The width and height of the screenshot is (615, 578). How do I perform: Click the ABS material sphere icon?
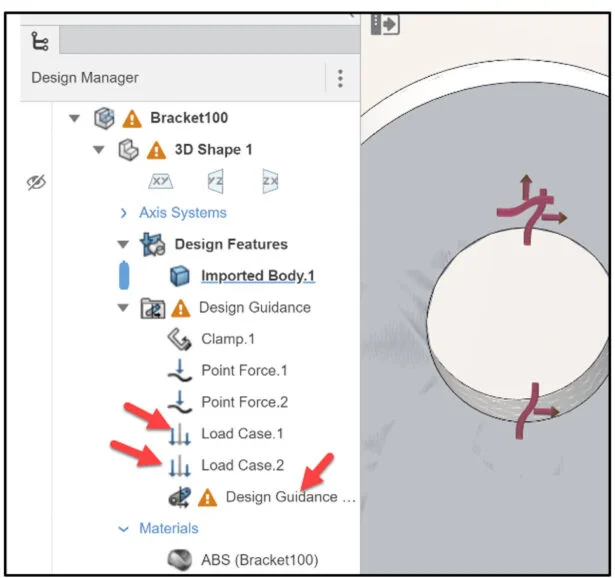(x=180, y=560)
